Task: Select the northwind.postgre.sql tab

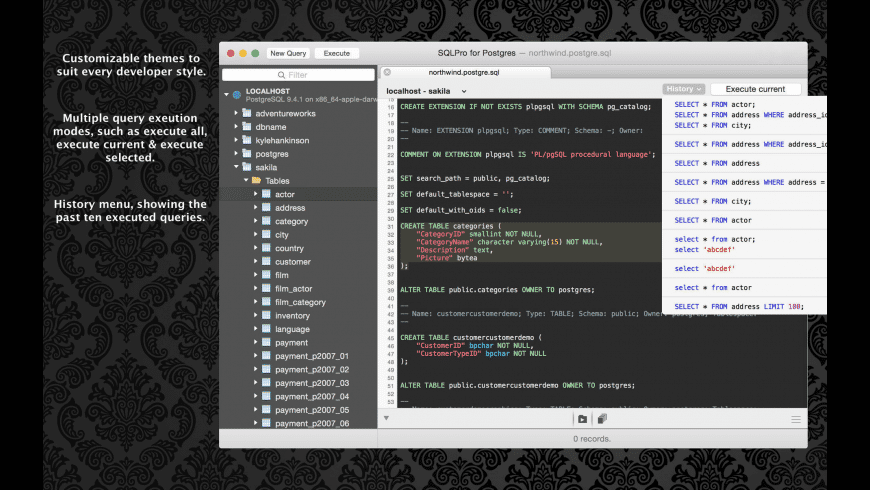Action: pyautogui.click(x=464, y=72)
